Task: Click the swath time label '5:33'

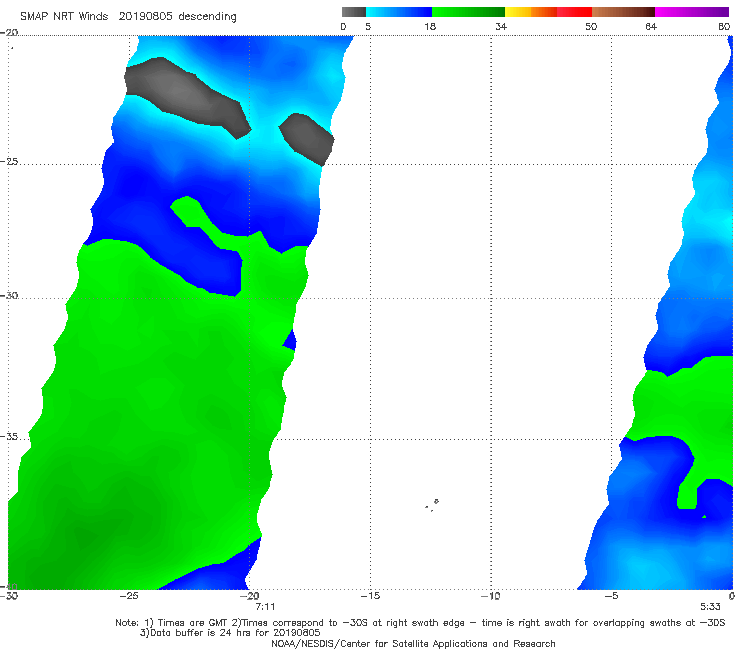Action: point(710,607)
